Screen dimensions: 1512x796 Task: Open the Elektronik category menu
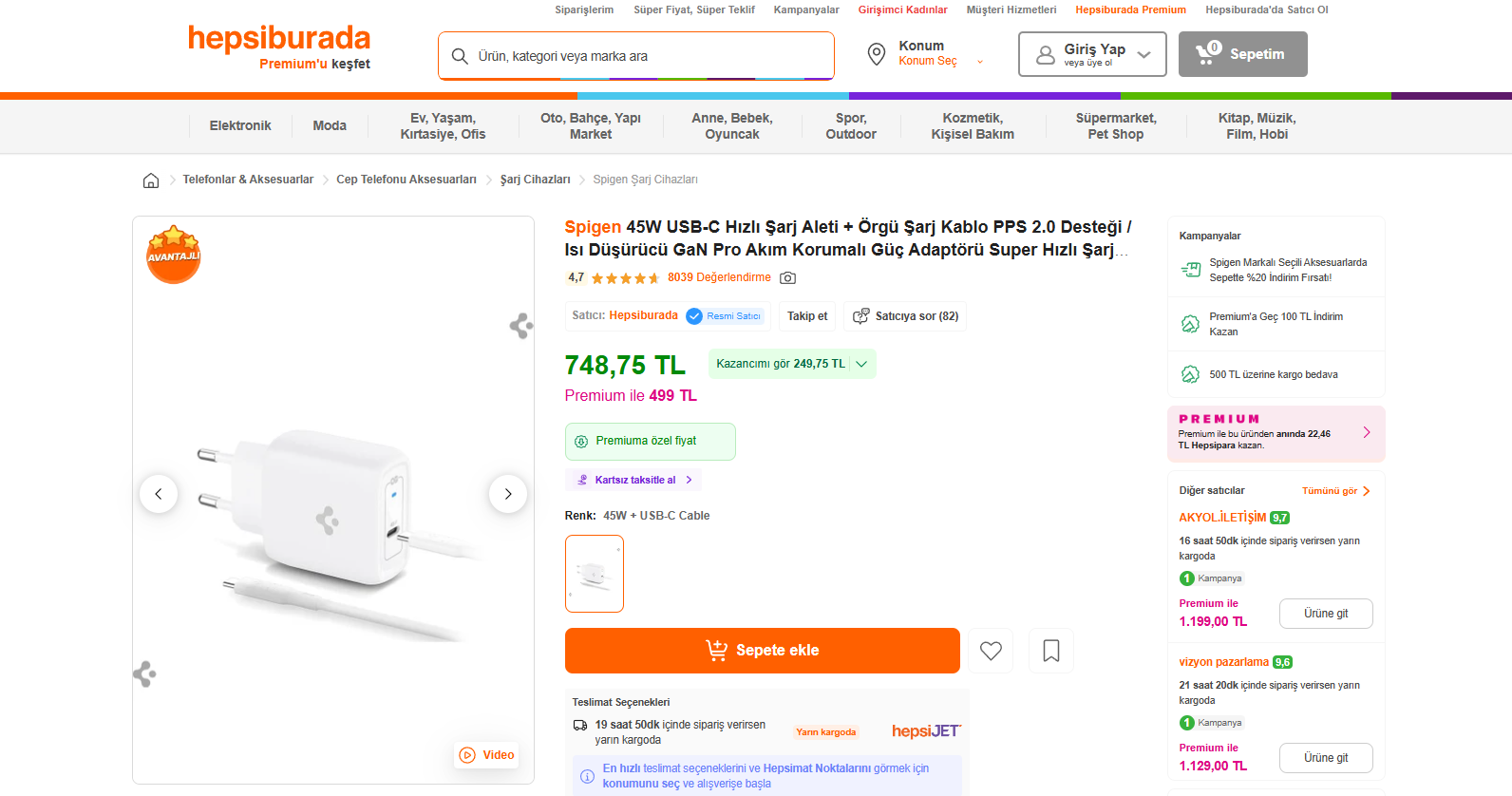point(240,125)
